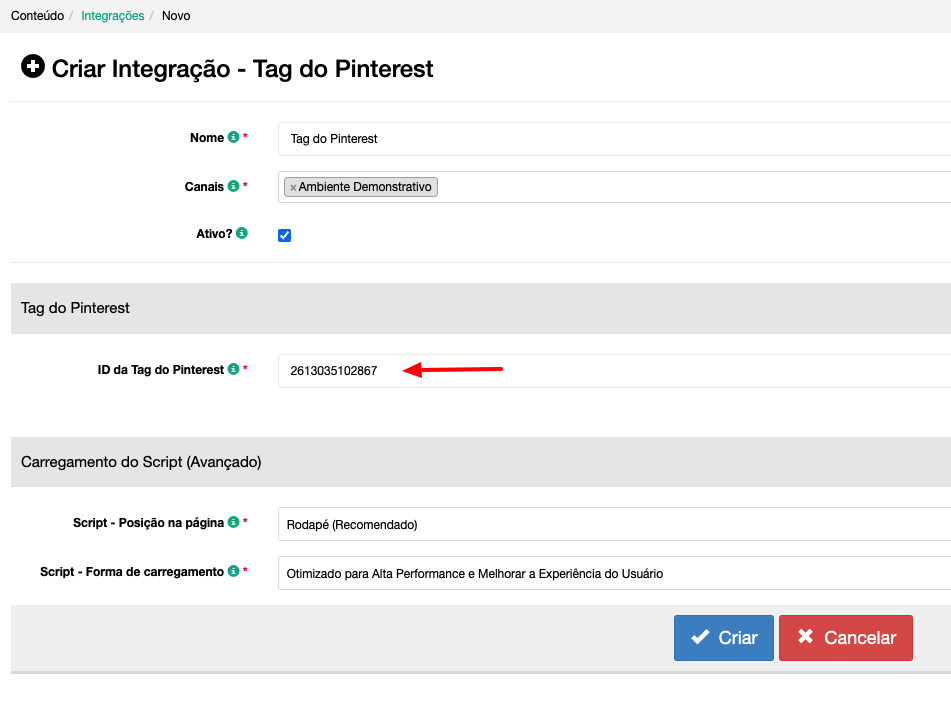Click the Carregamento do Script (Avançado) section header
Image resolution: width=951 pixels, height=717 pixels.
(x=141, y=462)
